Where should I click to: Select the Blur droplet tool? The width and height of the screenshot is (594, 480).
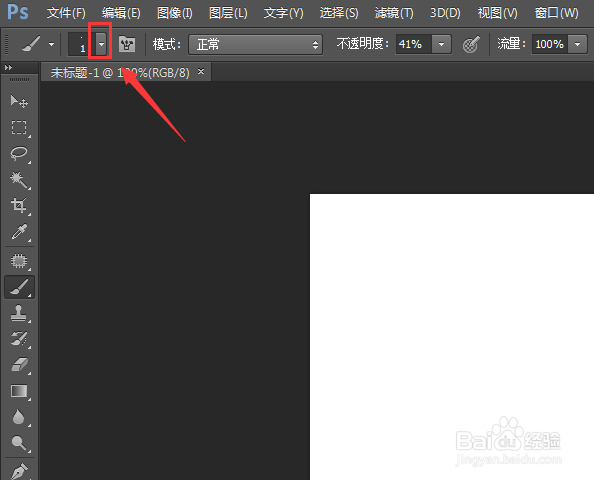[x=19, y=417]
